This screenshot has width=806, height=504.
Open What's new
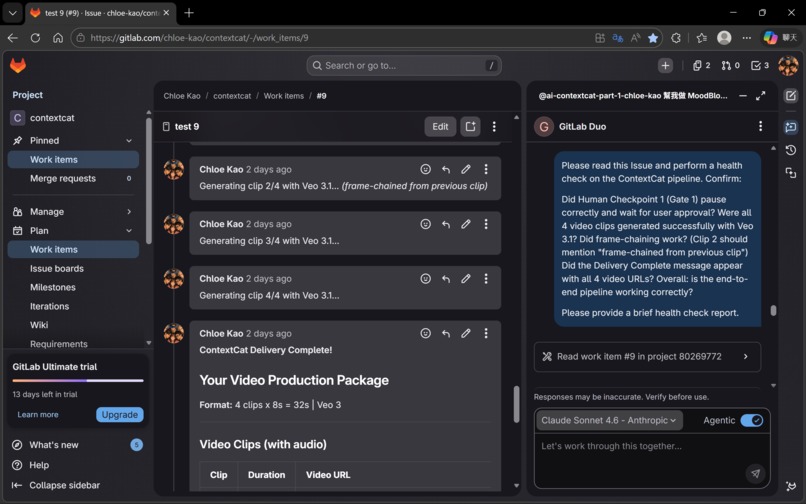click(77, 445)
